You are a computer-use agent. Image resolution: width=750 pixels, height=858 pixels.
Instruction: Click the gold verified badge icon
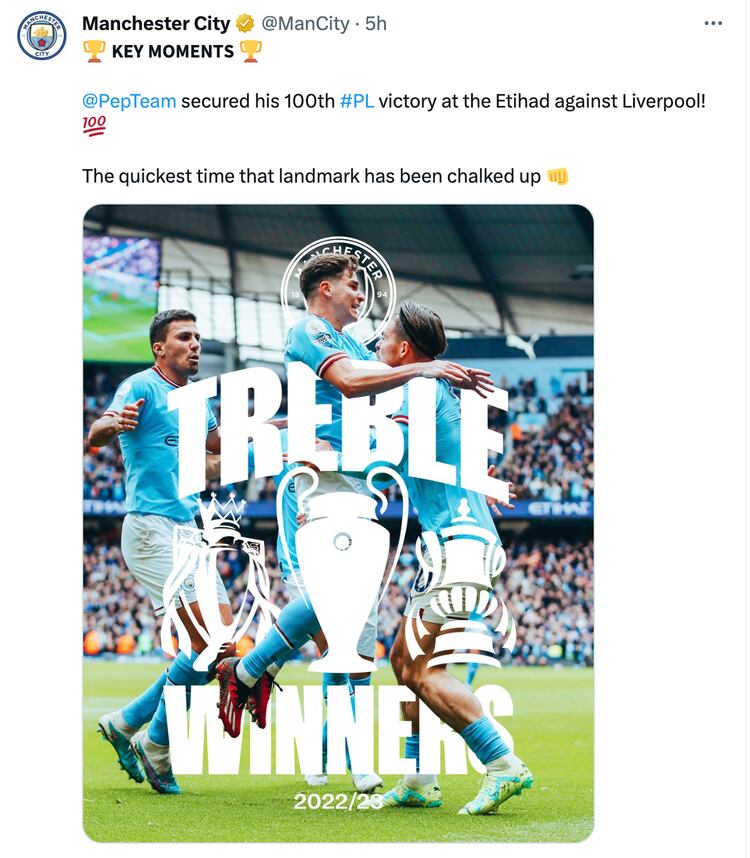click(245, 24)
